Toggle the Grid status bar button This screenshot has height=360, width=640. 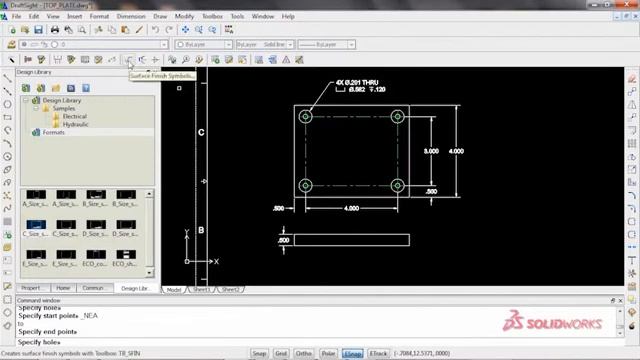[x=281, y=353]
